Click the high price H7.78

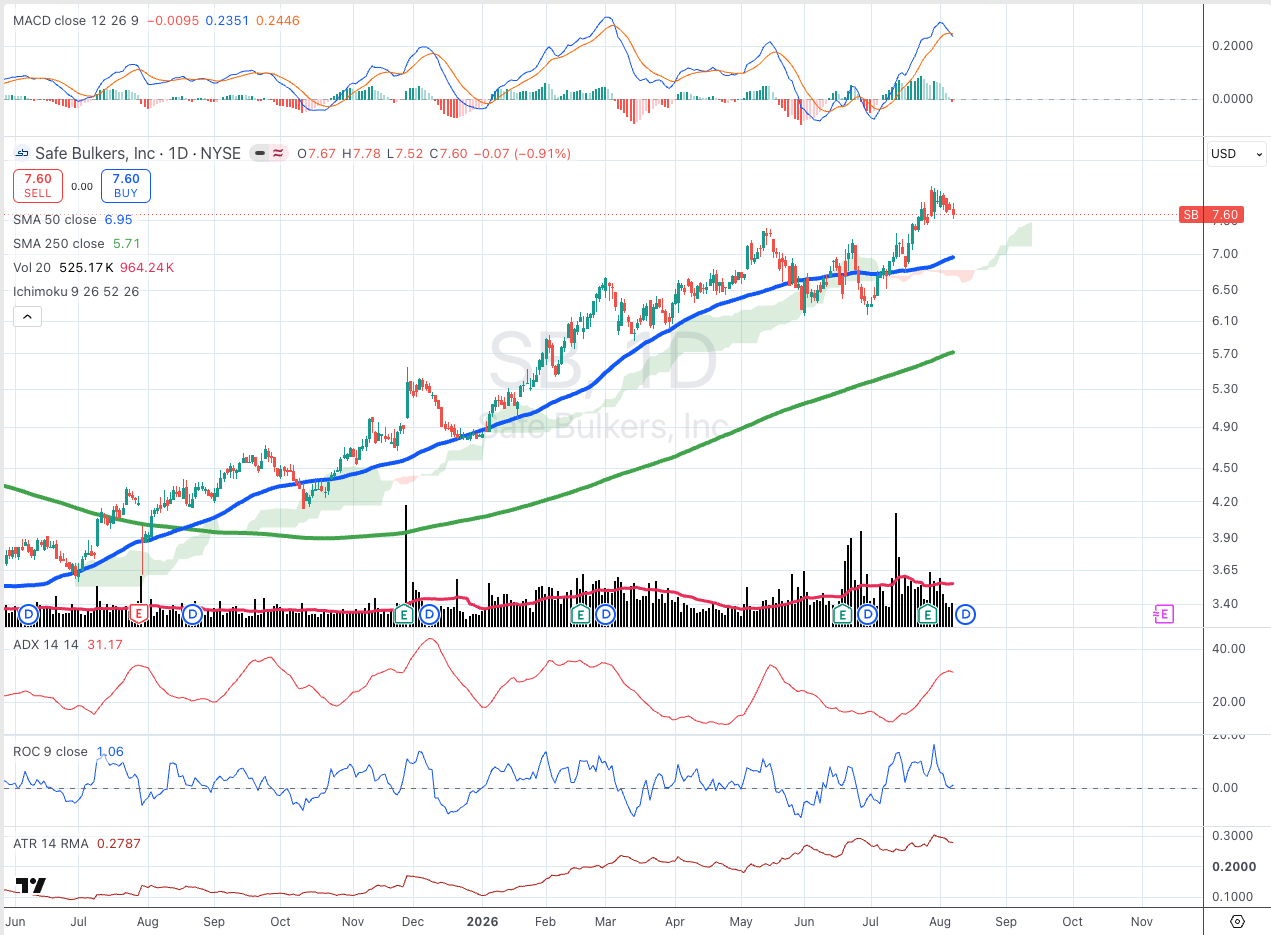point(360,153)
